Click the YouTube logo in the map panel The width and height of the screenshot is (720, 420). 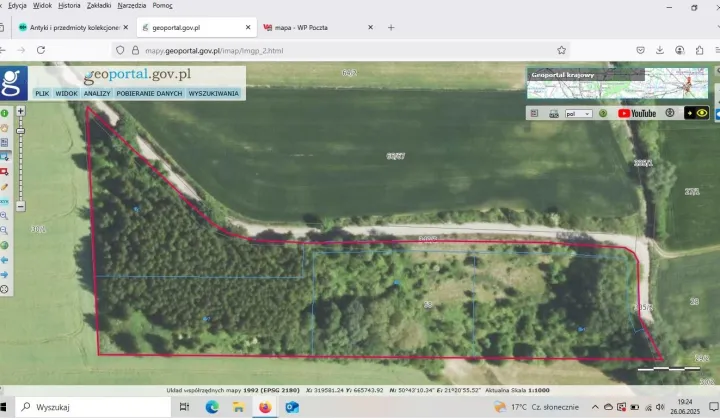(x=637, y=113)
